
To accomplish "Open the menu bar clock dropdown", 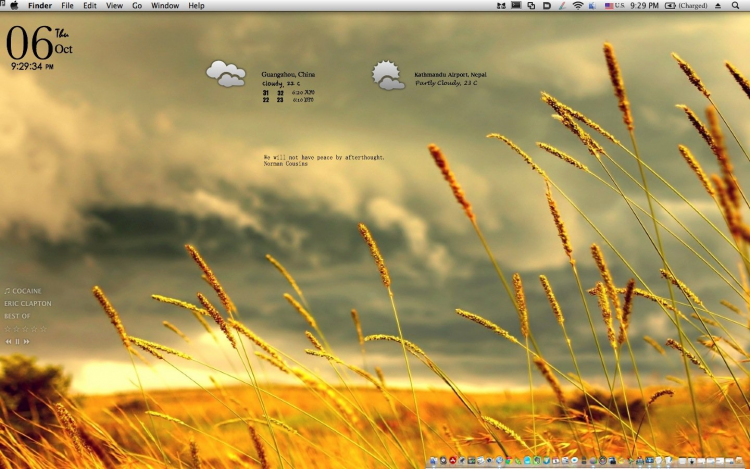I will (645, 5).
